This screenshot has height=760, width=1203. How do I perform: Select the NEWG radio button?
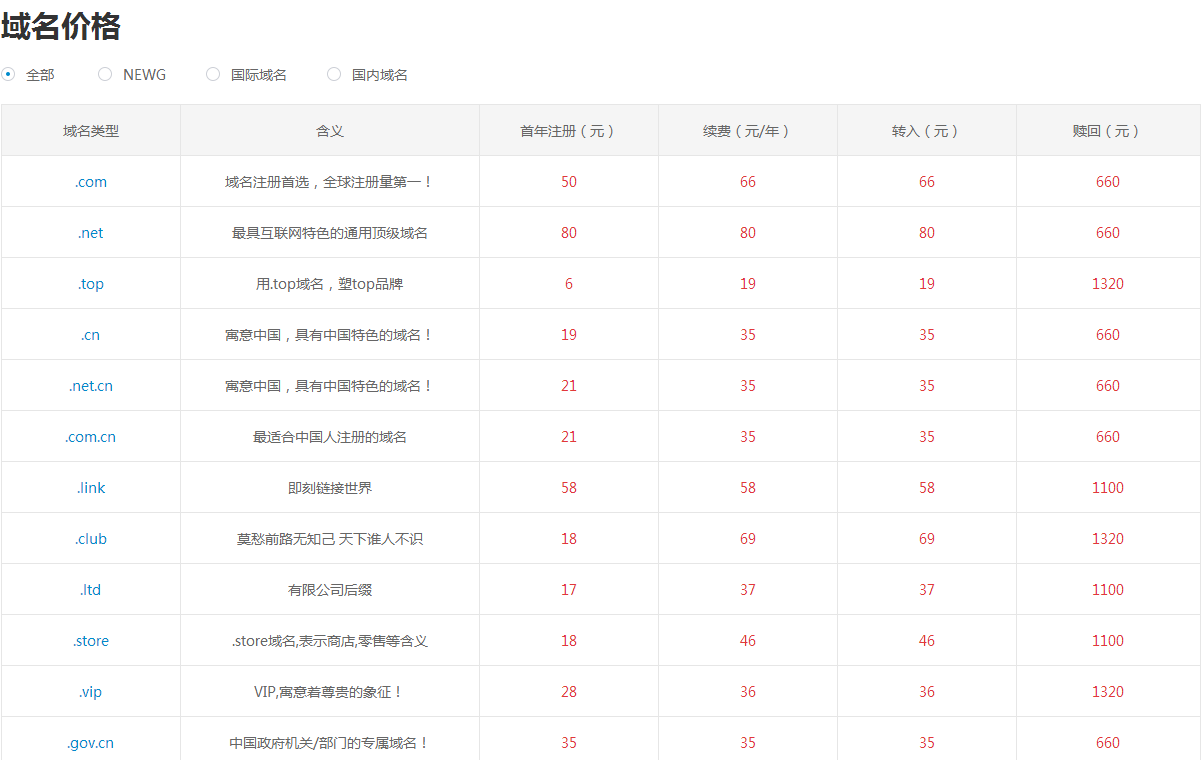[105, 74]
